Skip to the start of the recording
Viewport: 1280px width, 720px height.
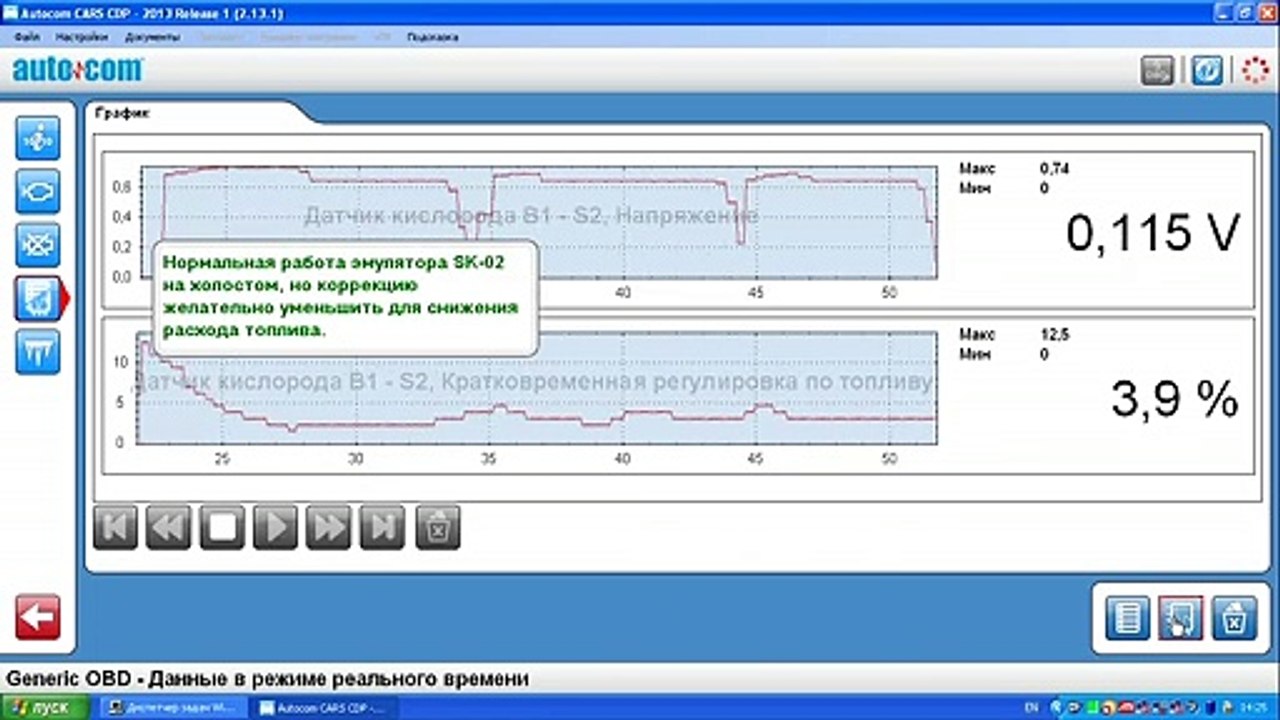pos(115,527)
